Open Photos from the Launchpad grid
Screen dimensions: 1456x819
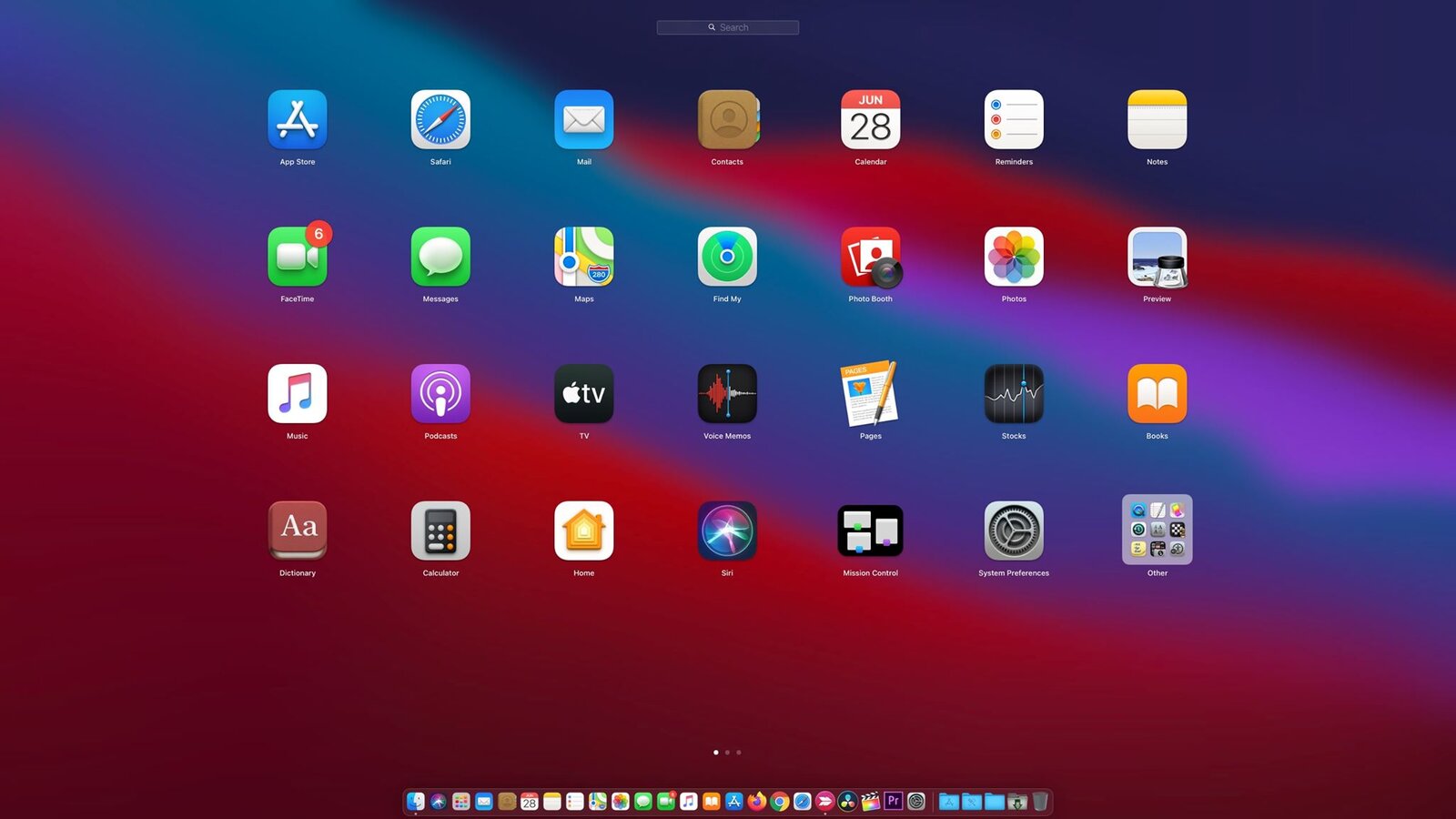coord(1014,257)
